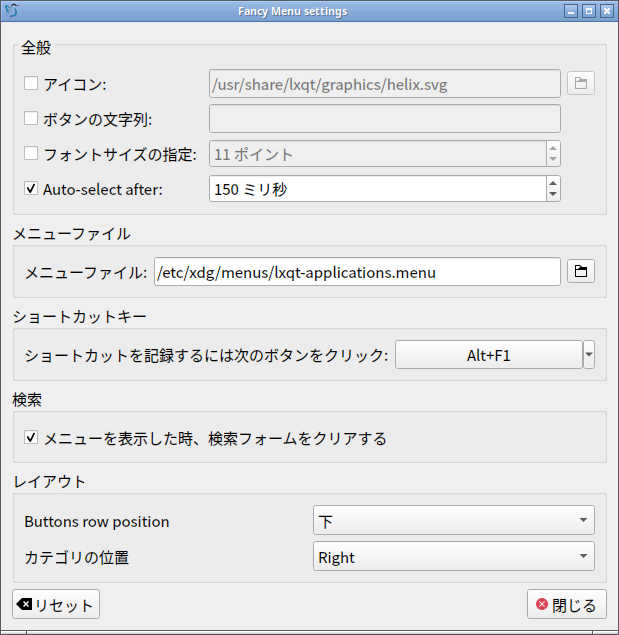Enable the アイコン checkbox
The width and height of the screenshot is (619, 635).
[x=31, y=83]
